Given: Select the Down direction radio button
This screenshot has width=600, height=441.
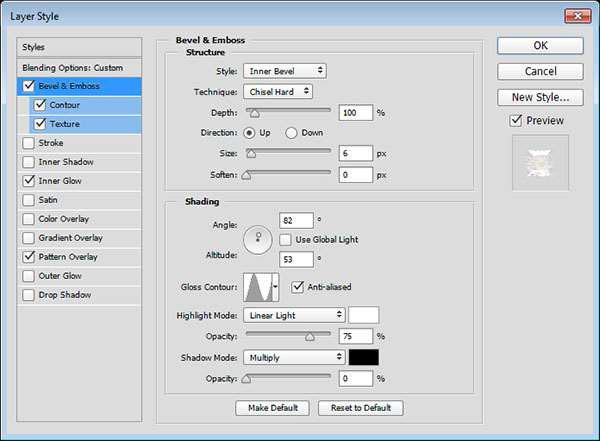Looking at the screenshot, I should (x=292, y=132).
